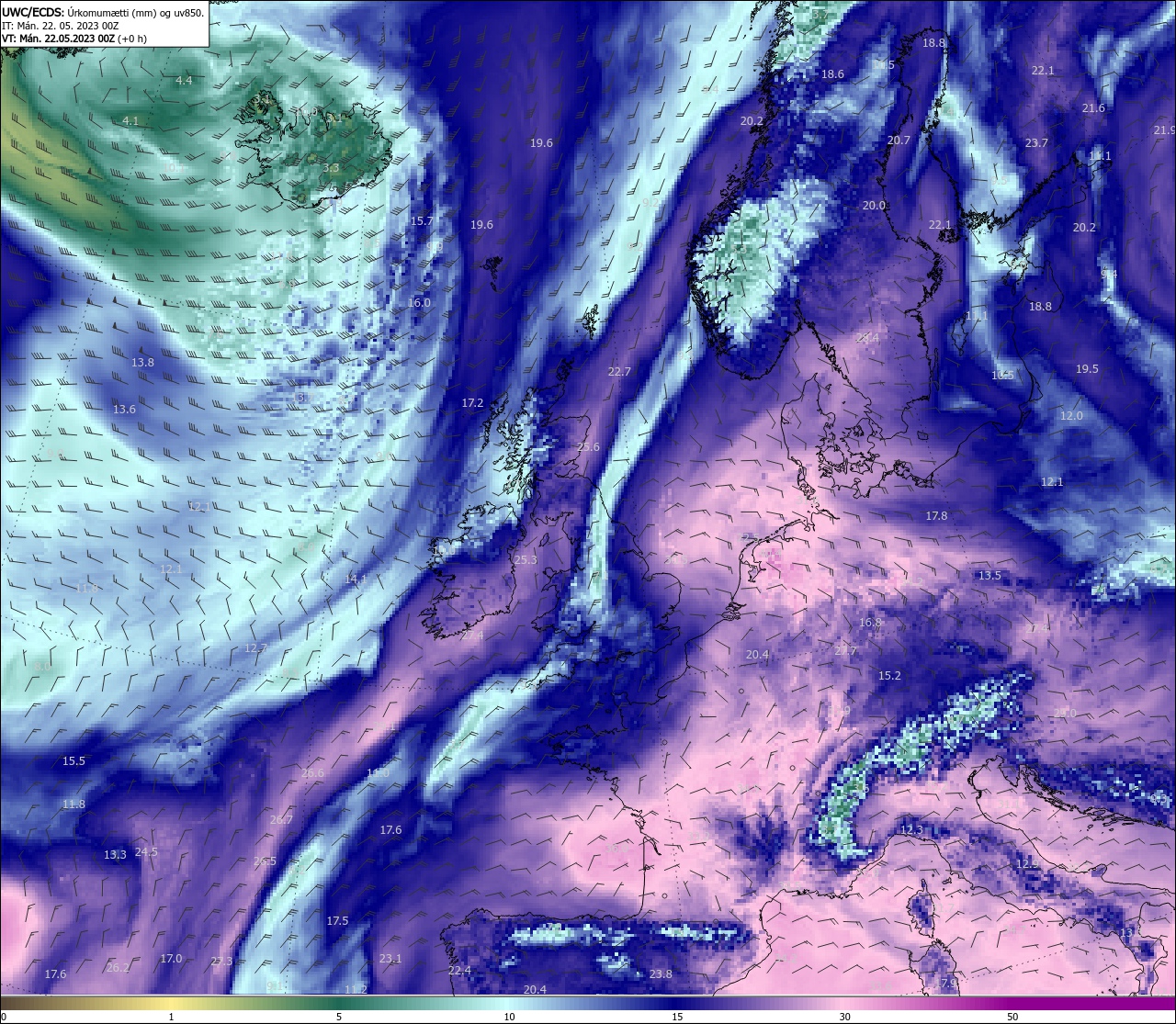Click the 4.1 value west of Iceland

[130, 121]
